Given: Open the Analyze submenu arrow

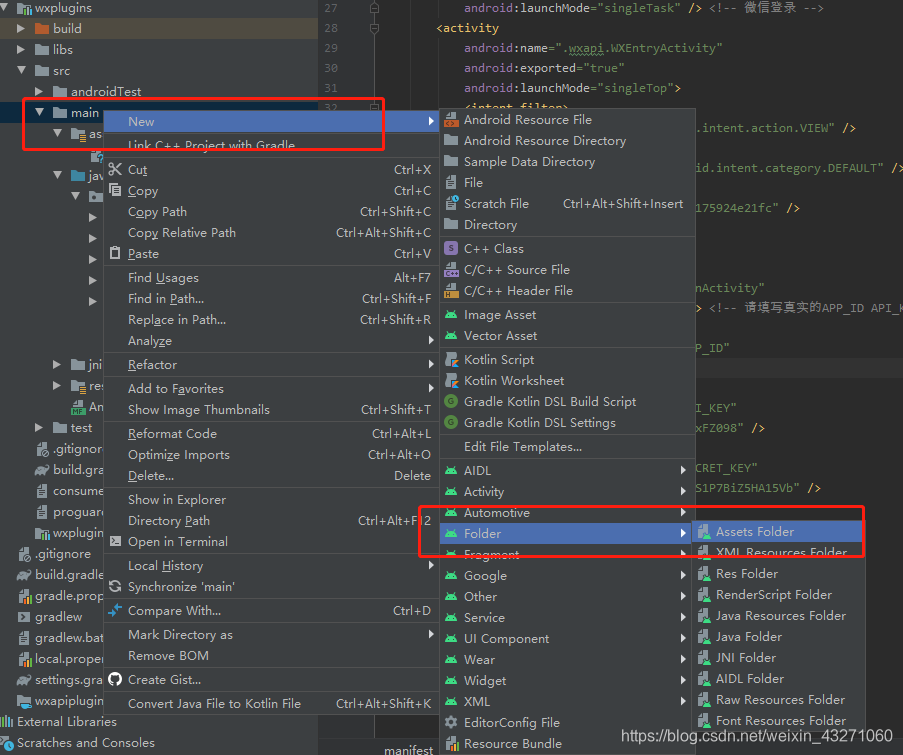Looking at the screenshot, I should coord(431,340).
